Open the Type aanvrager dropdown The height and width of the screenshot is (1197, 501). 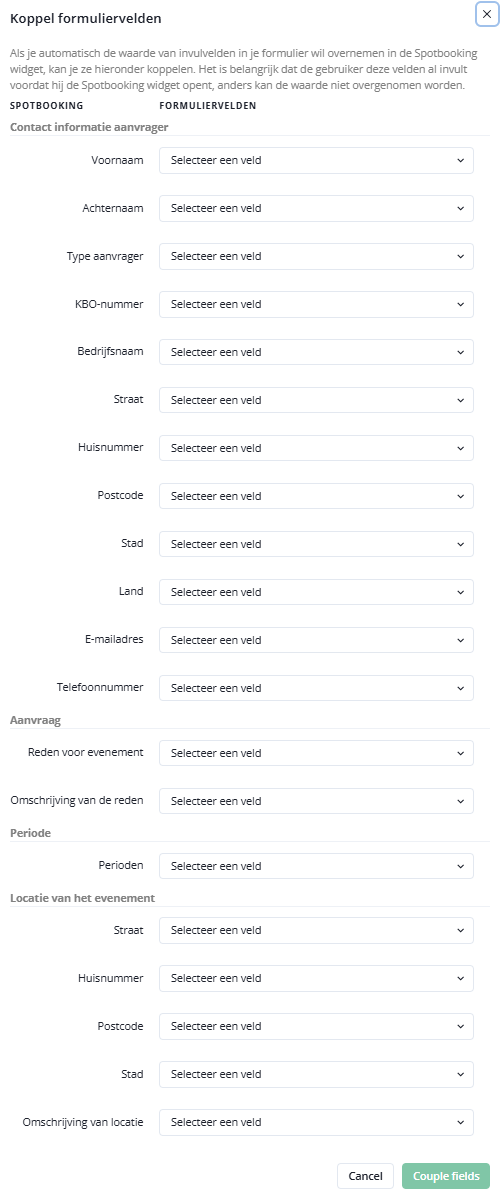click(316, 256)
